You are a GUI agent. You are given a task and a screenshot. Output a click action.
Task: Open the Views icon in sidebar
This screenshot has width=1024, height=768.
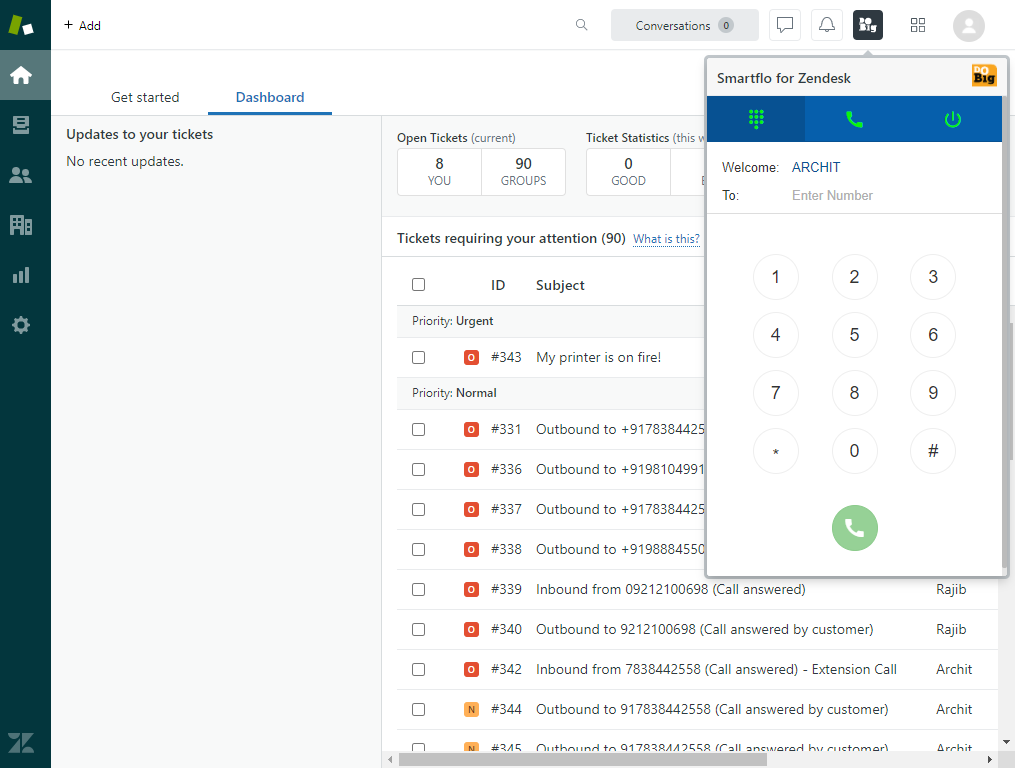[x=21, y=125]
